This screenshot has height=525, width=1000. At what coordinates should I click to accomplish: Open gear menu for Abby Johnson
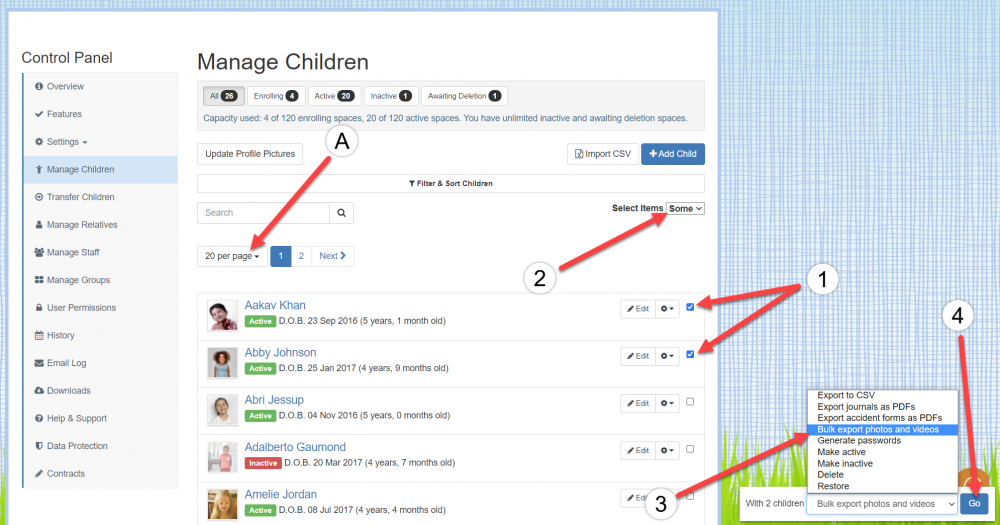tap(667, 356)
